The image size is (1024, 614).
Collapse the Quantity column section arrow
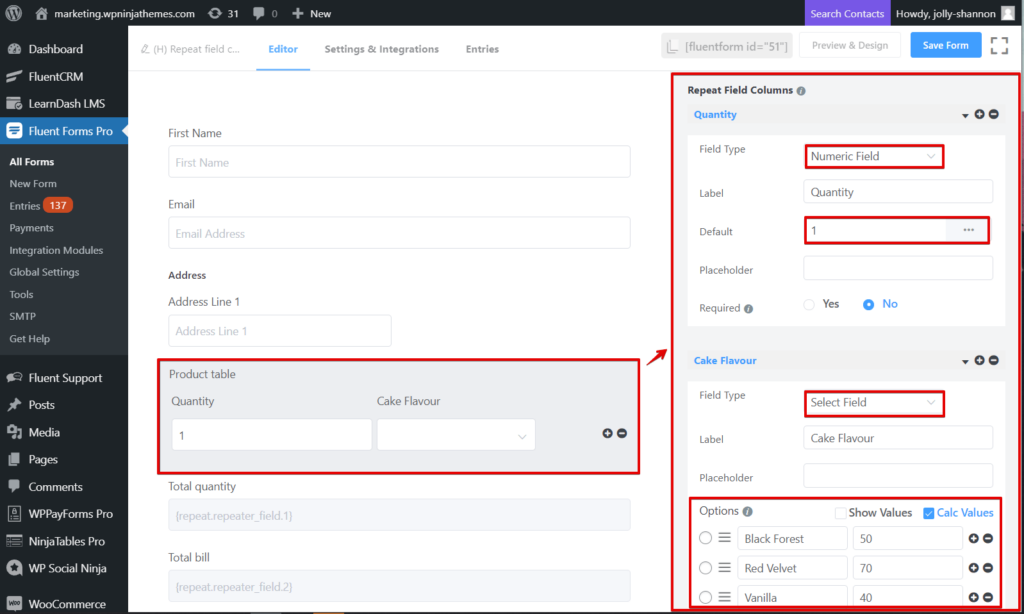965,116
